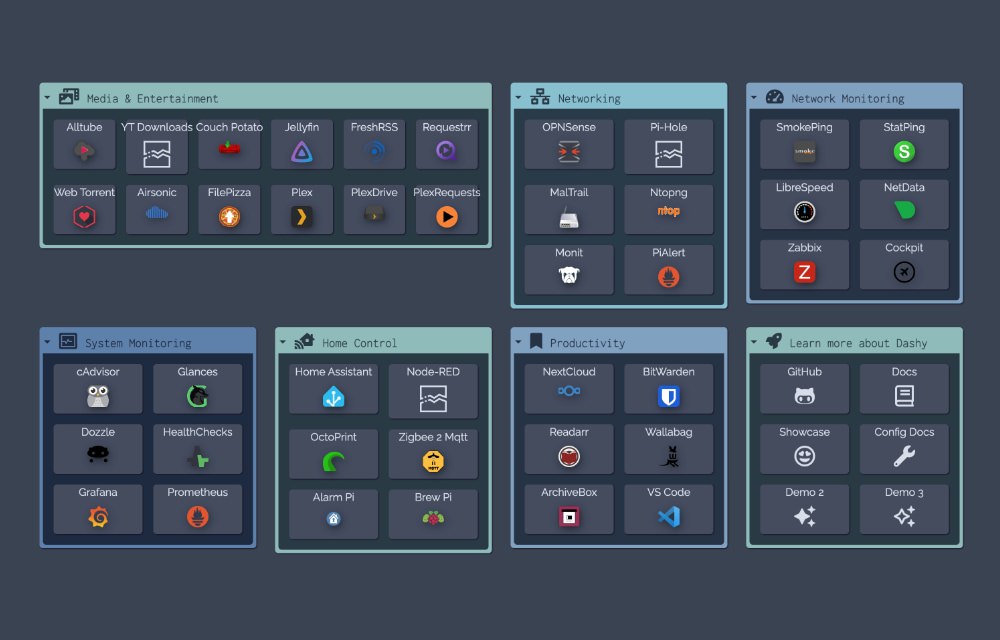The height and width of the screenshot is (640, 1000).
Task: Open the Demo 3 tile
Action: point(904,509)
